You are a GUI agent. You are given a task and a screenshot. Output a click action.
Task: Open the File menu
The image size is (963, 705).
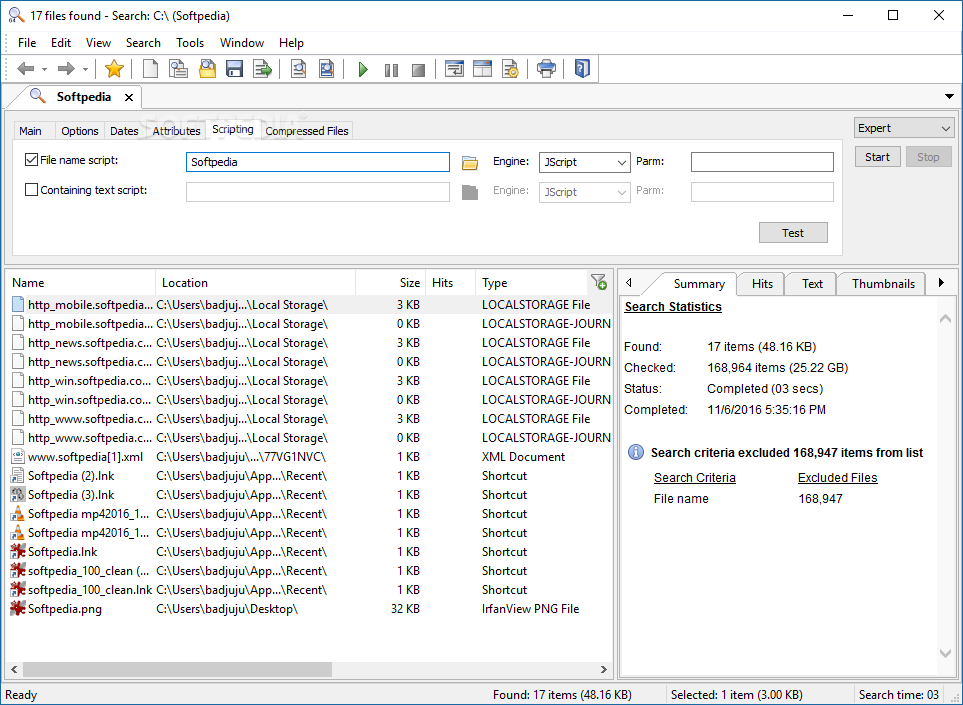(27, 43)
